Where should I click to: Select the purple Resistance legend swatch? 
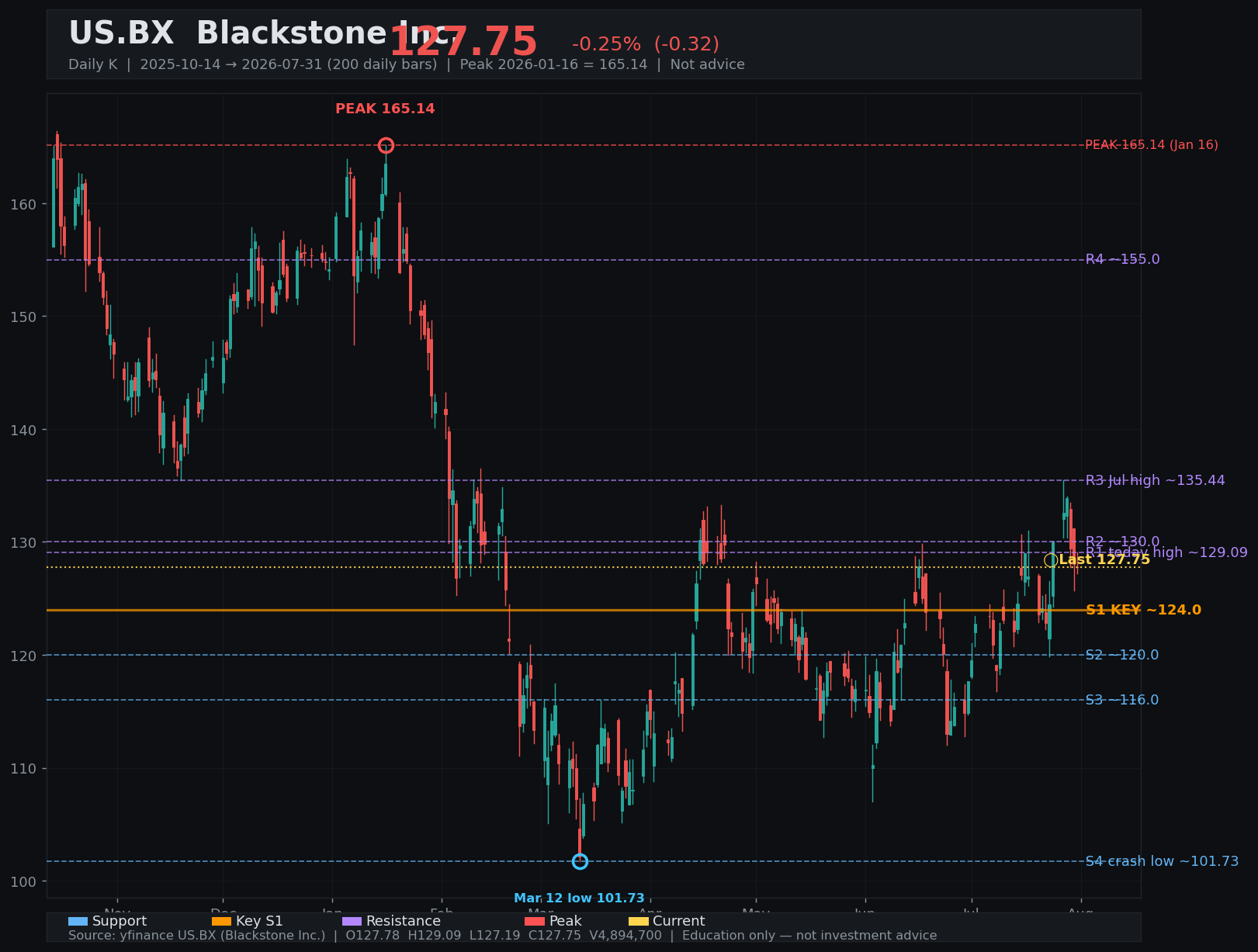tap(352, 921)
